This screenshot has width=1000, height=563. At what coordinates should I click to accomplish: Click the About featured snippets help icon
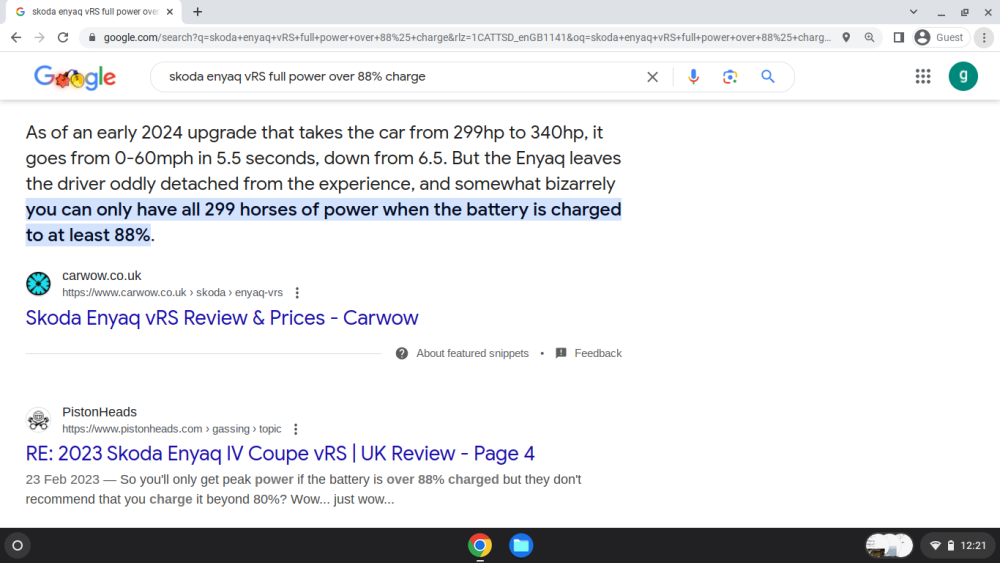point(401,353)
